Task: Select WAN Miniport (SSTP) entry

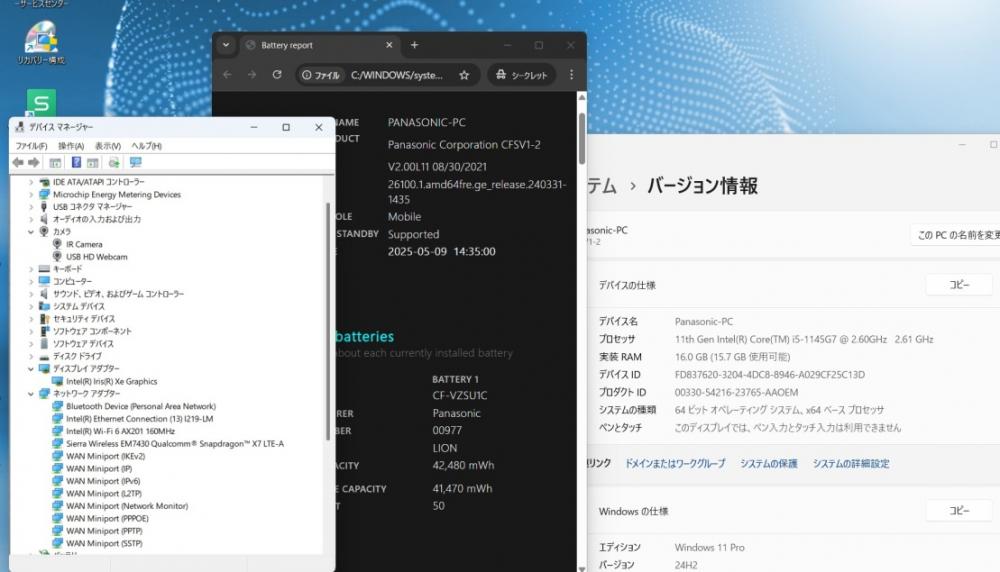Action: pos(104,543)
